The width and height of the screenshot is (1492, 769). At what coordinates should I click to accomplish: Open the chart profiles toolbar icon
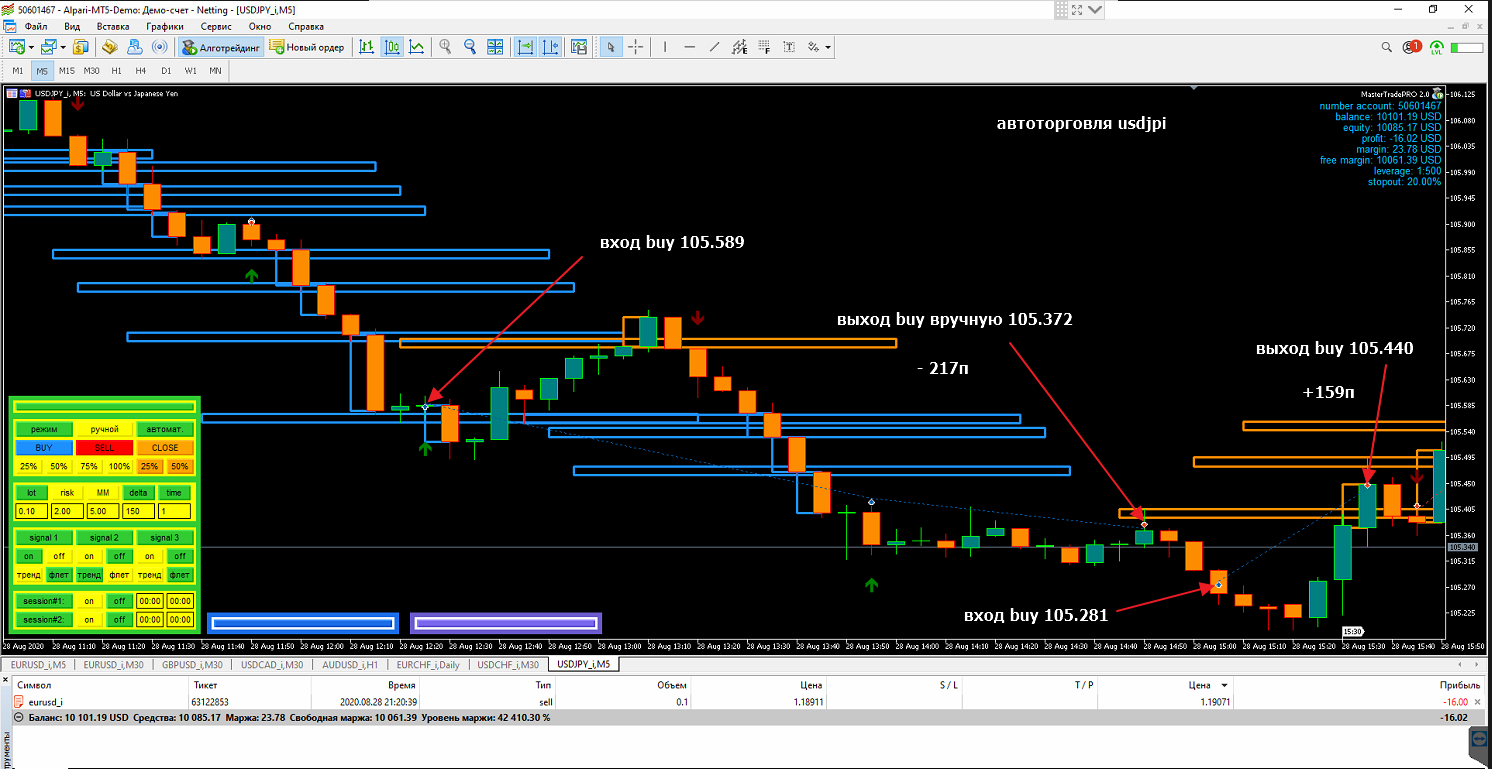[x=49, y=47]
